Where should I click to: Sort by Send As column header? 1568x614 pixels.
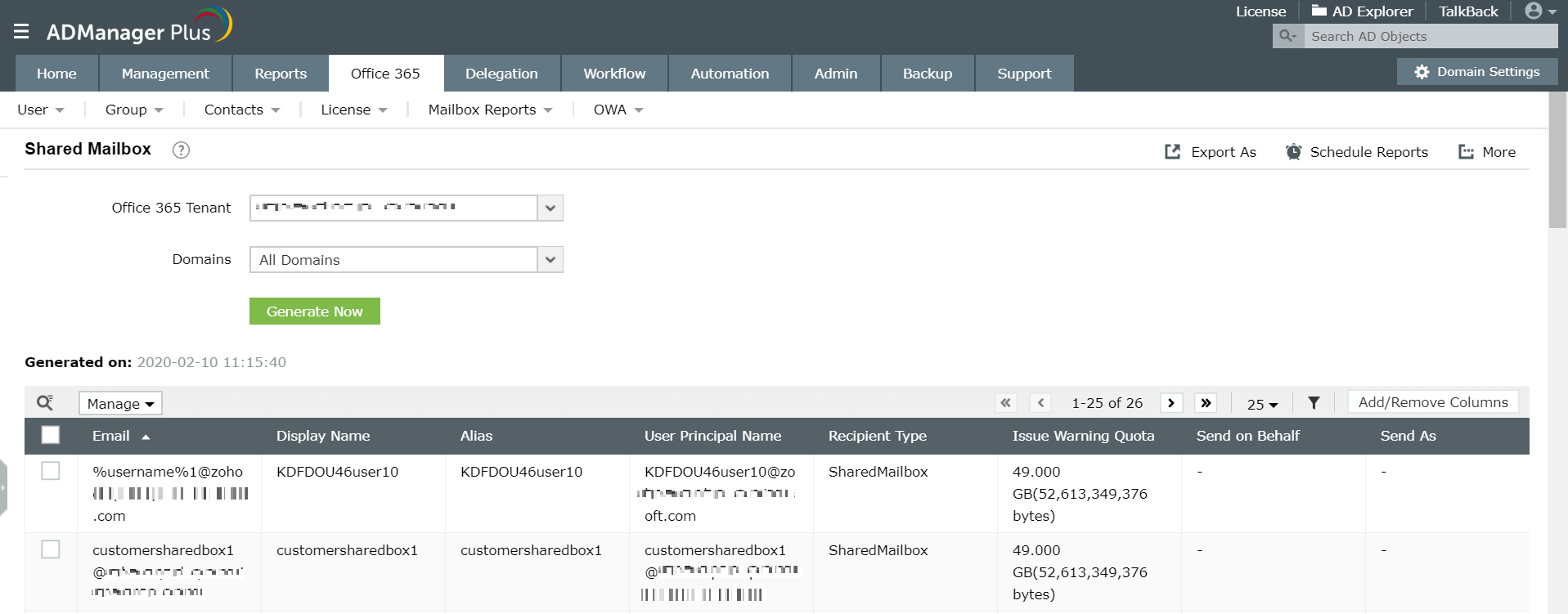[1408, 436]
